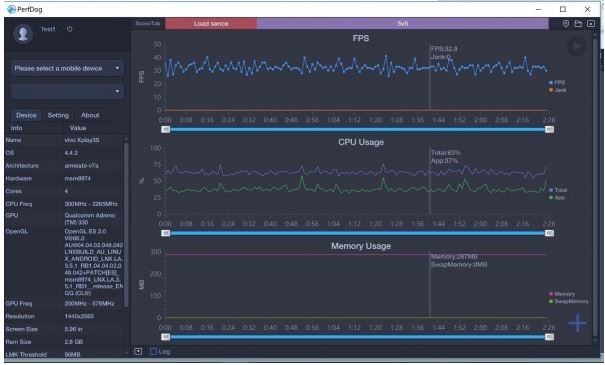This screenshot has height=365, width=605.
Task: Open the About tab
Action: pyautogui.click(x=90, y=115)
